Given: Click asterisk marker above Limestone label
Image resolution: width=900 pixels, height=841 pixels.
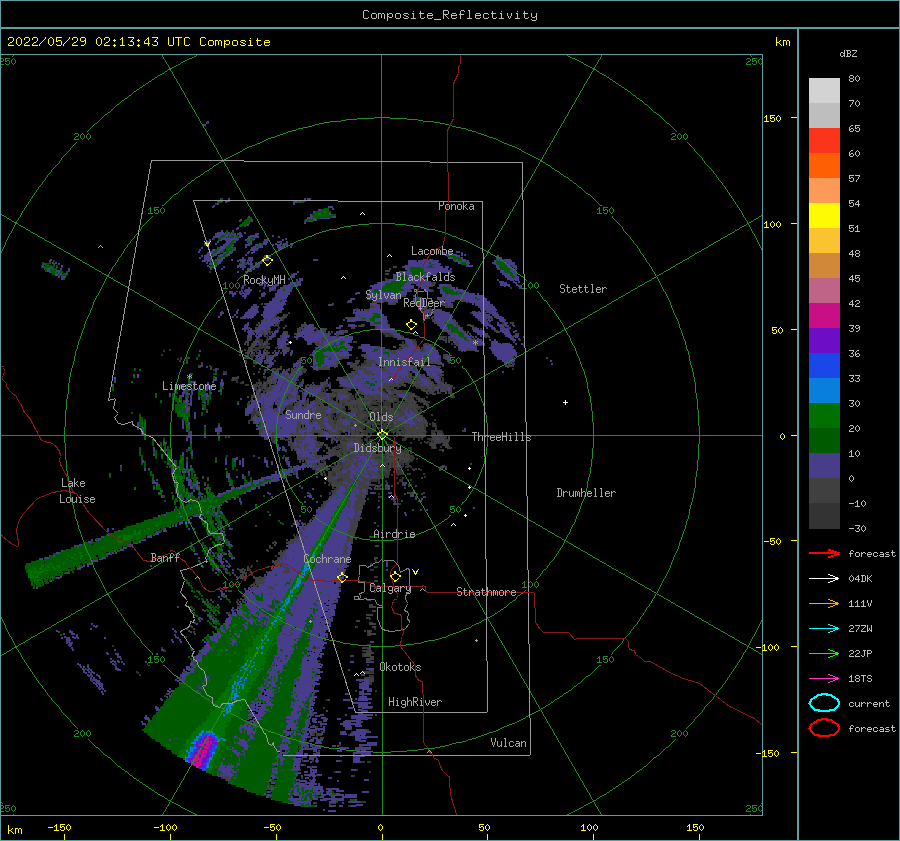Looking at the screenshot, I should [x=189, y=377].
